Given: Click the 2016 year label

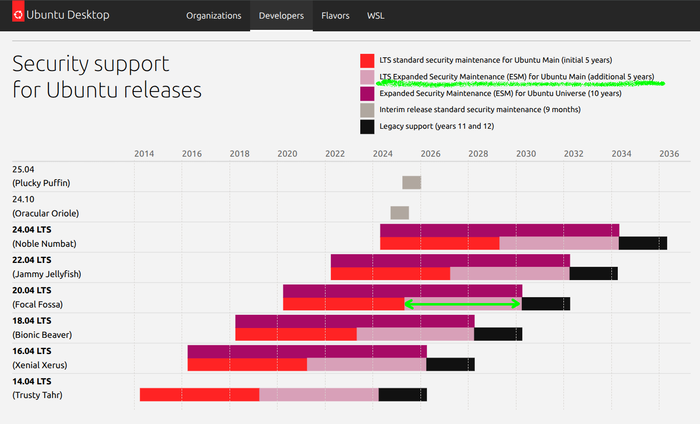Looking at the screenshot, I should click(192, 154).
